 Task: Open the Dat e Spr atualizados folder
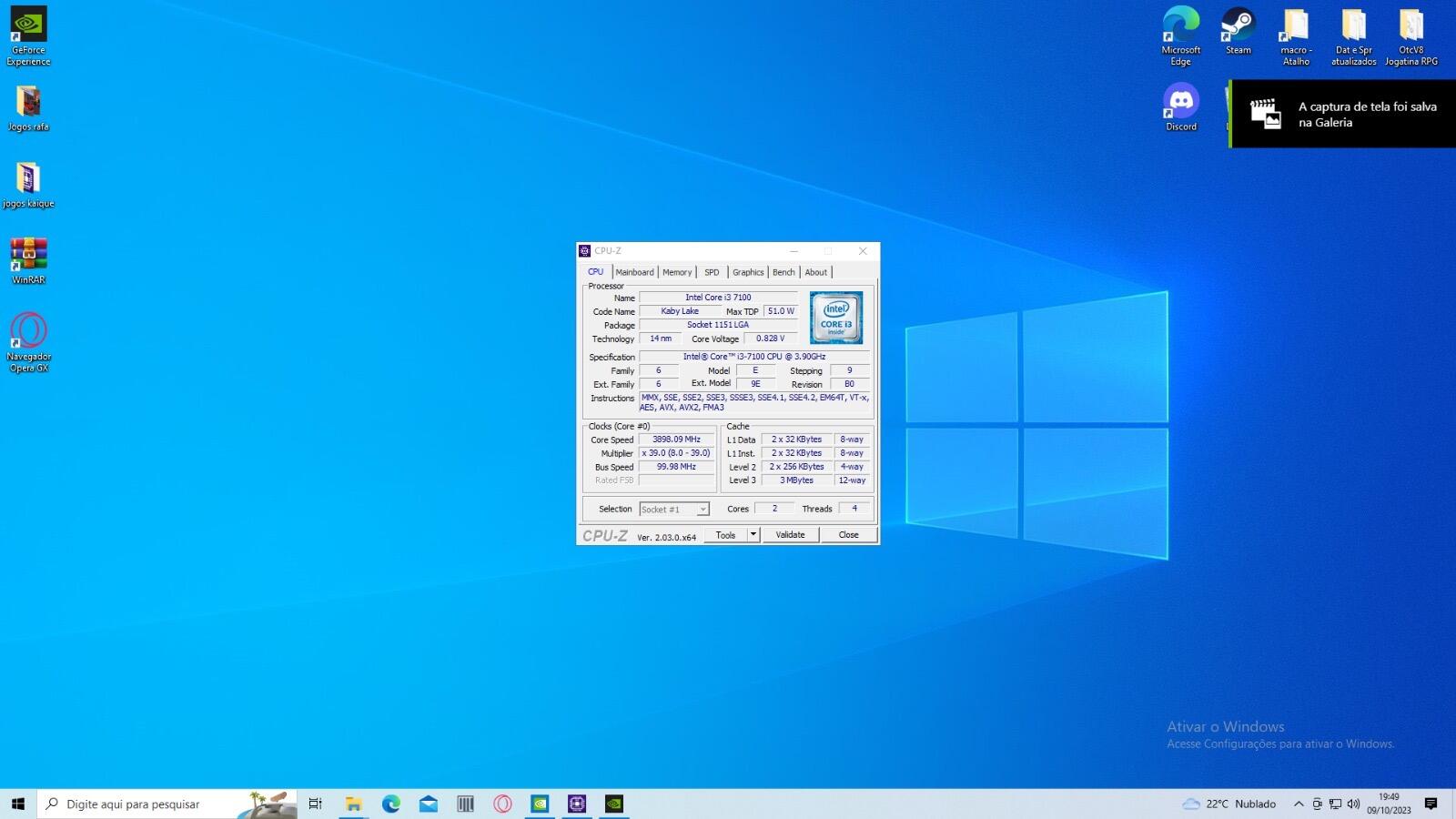click(x=1353, y=36)
